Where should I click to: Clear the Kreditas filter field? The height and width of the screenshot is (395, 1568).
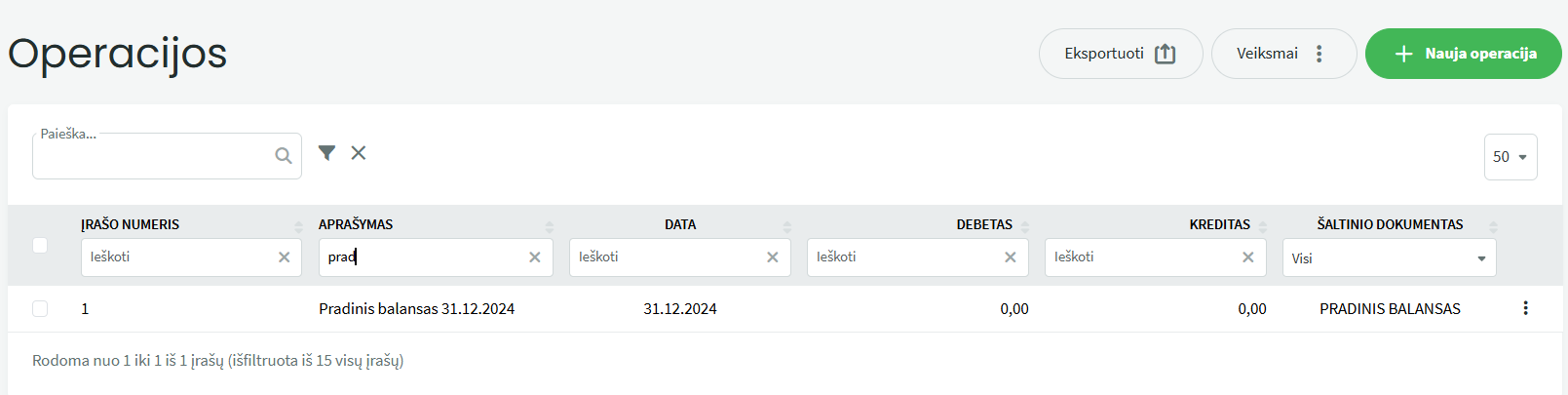point(1248,257)
